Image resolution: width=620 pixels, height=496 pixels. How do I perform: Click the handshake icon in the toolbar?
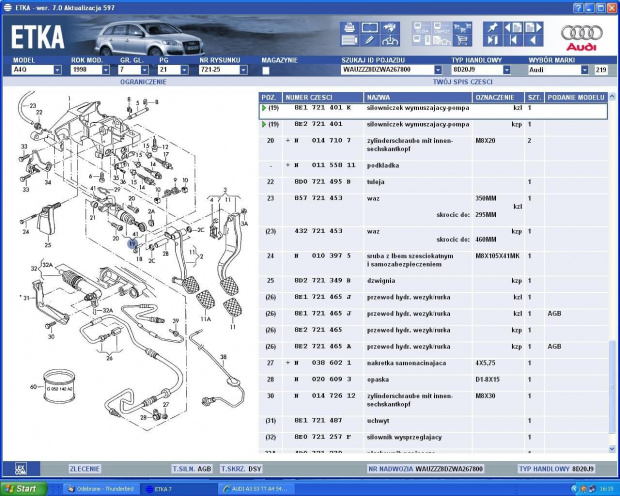click(x=390, y=28)
